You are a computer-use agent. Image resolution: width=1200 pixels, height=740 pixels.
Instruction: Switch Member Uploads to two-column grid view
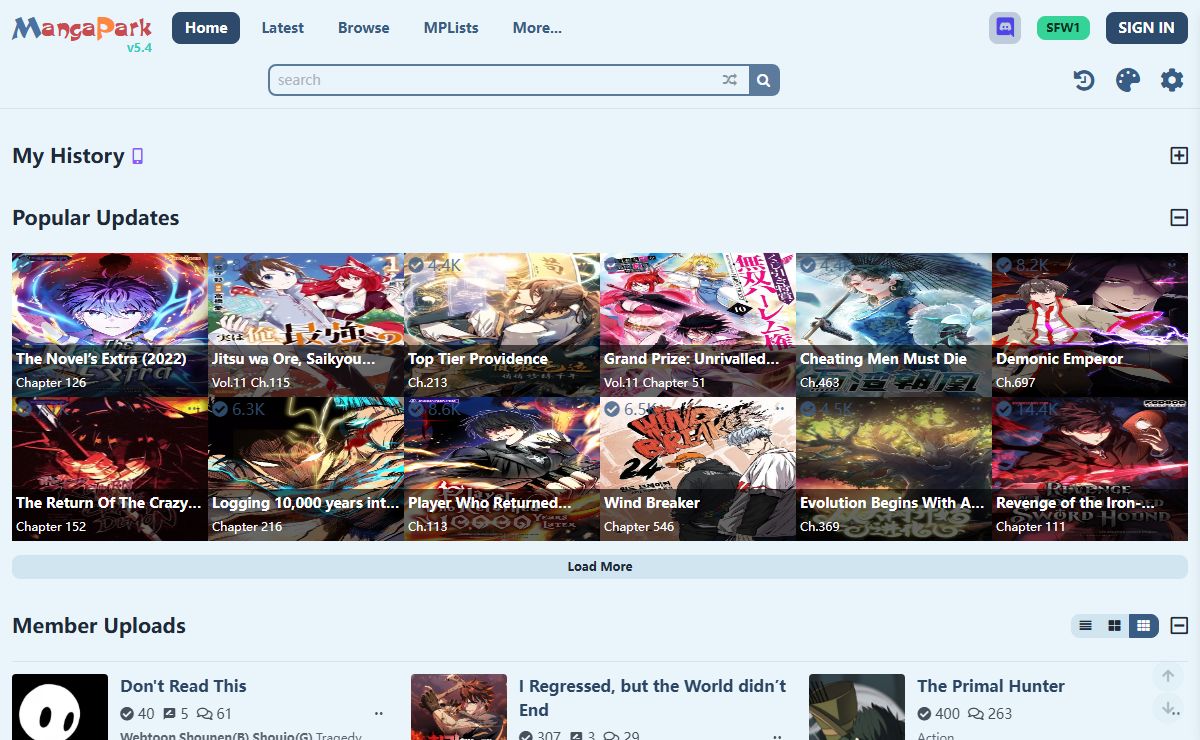tap(1114, 626)
